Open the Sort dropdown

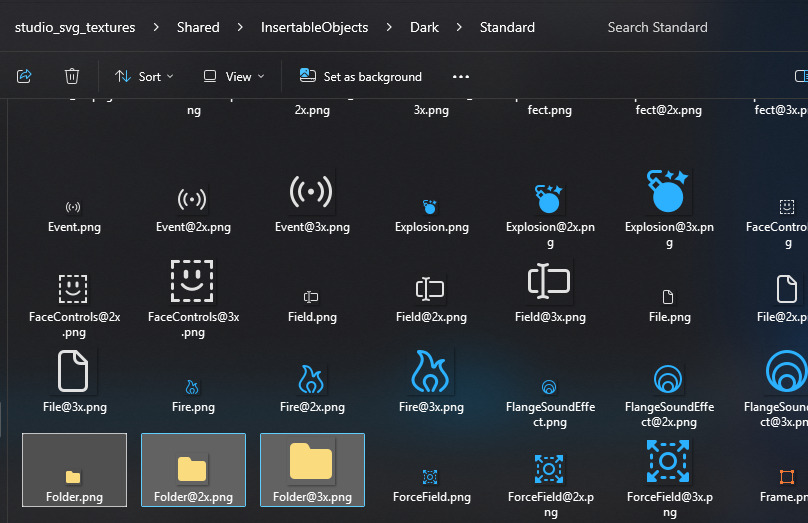(144, 77)
